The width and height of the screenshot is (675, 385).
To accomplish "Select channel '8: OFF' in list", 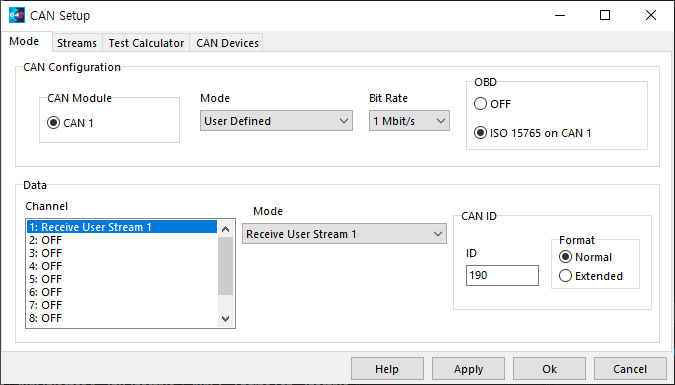I will tap(122, 318).
